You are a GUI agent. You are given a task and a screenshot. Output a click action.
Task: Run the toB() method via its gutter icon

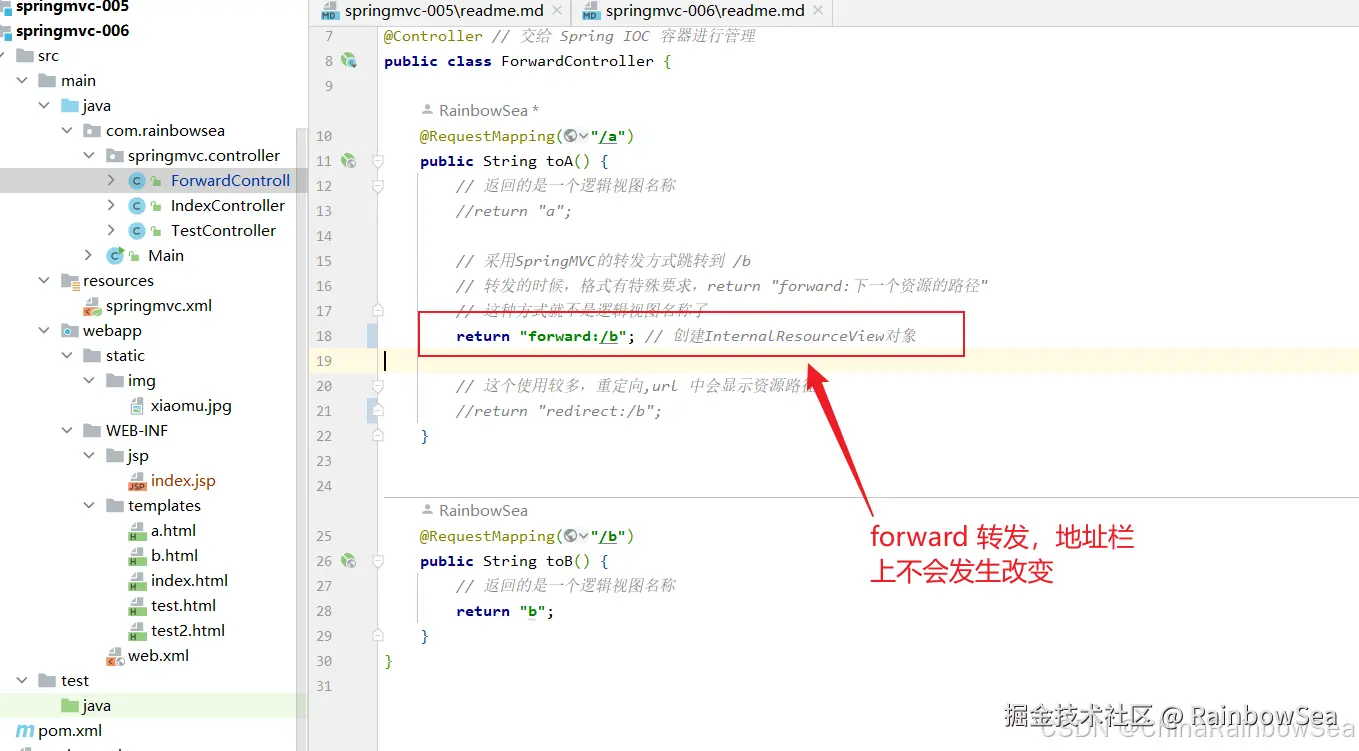(350, 561)
